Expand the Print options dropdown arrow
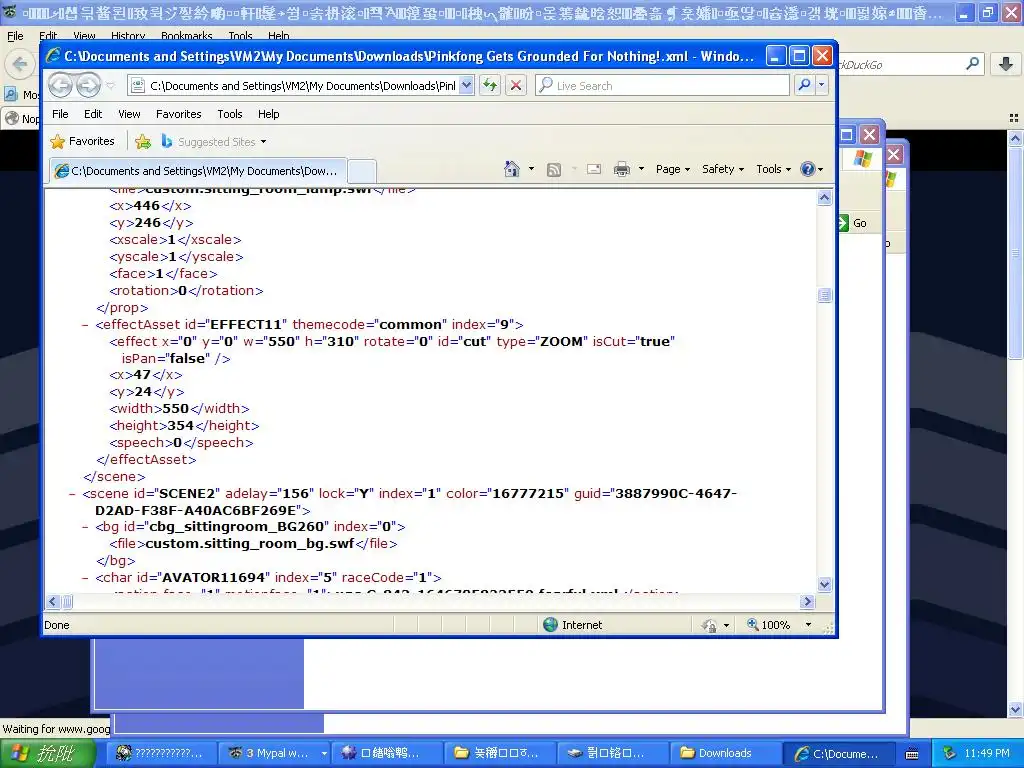This screenshot has height=768, width=1024. pos(641,169)
